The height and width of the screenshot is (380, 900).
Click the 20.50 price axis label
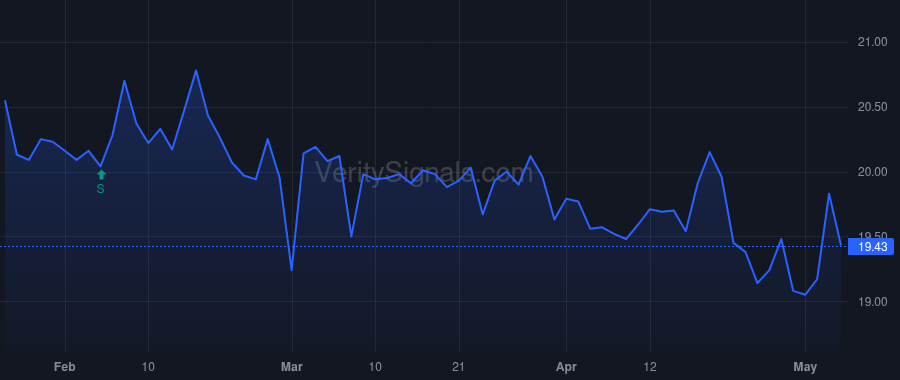872,107
